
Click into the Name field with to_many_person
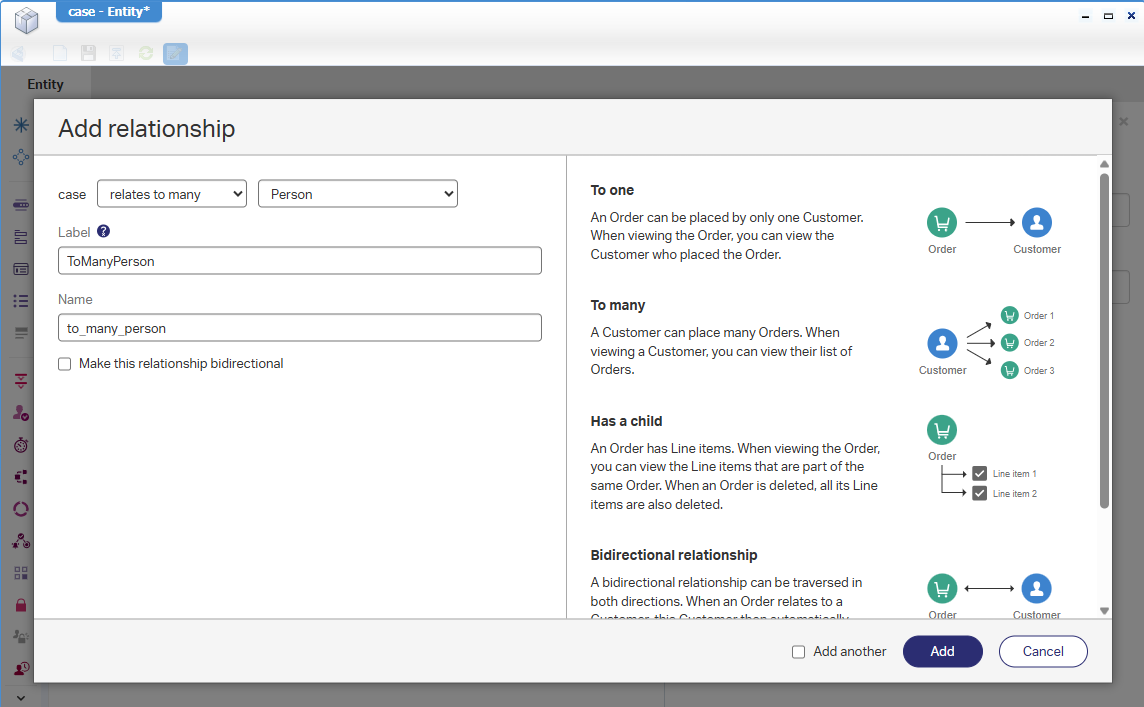pyautogui.click(x=300, y=328)
